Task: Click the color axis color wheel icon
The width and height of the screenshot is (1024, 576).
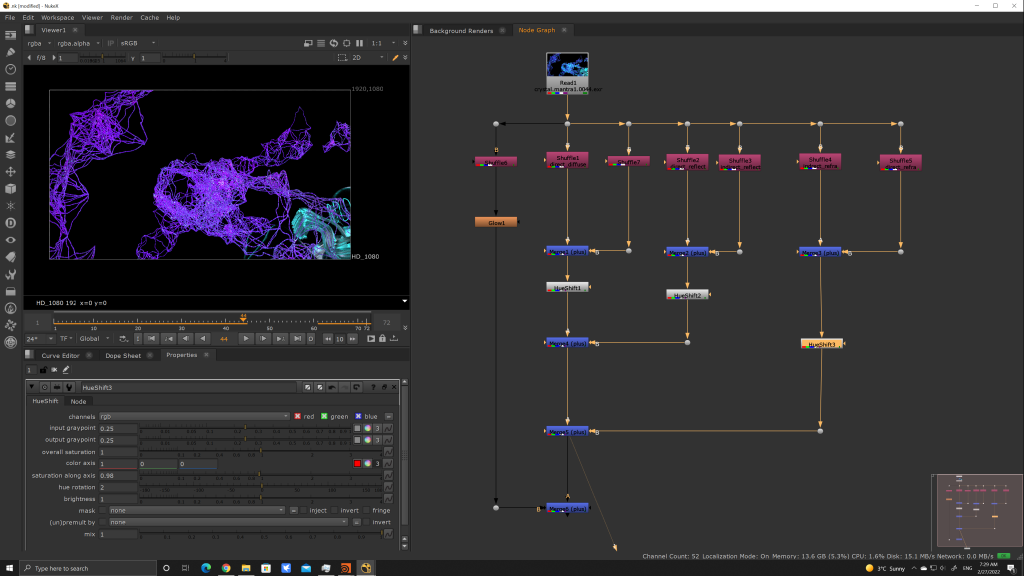Action: [367, 463]
